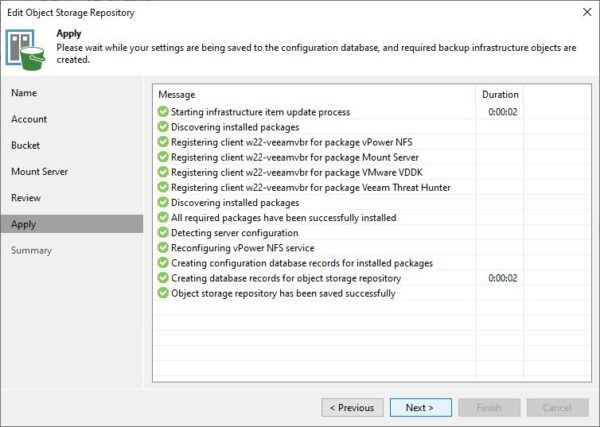The width and height of the screenshot is (600, 427).
Task: Select row Registering client for package VMware VDDK
Action: click(372, 172)
